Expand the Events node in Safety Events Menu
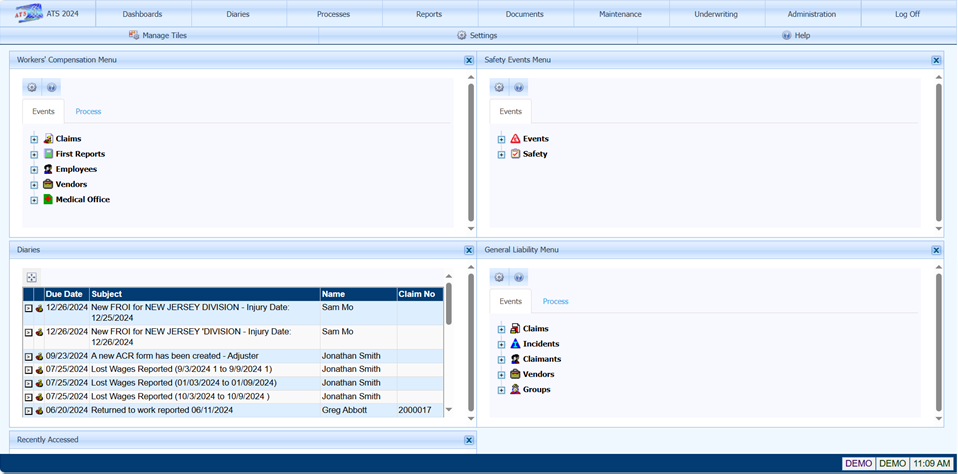Image resolution: width=958 pixels, height=474 pixels. click(x=501, y=139)
